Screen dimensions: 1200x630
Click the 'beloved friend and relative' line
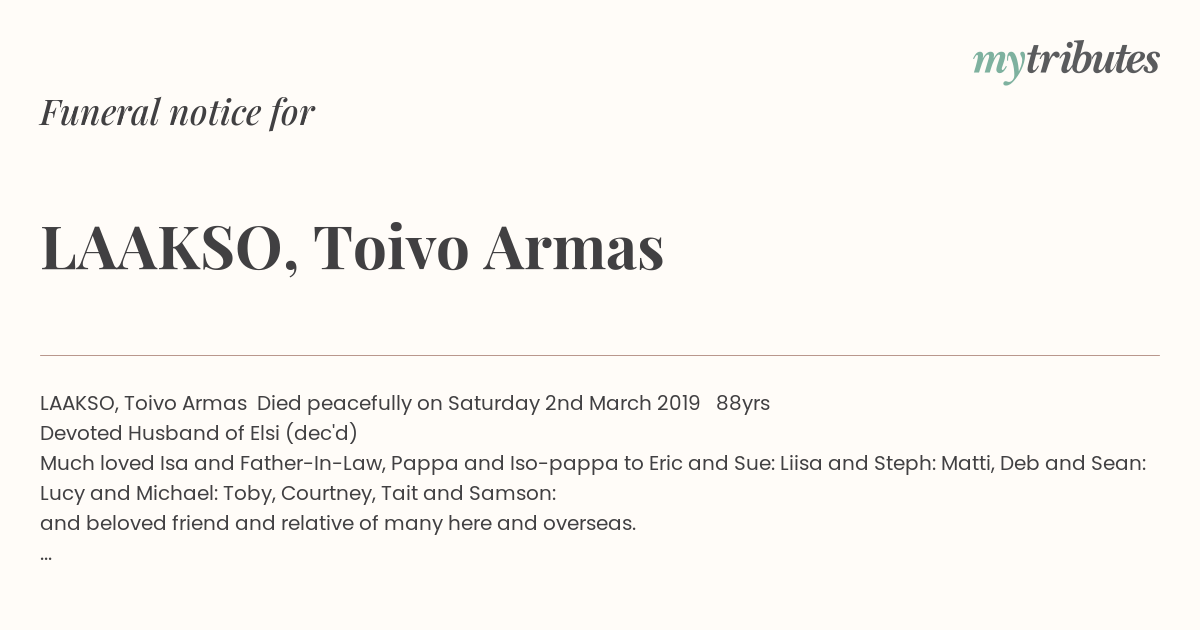(x=338, y=523)
